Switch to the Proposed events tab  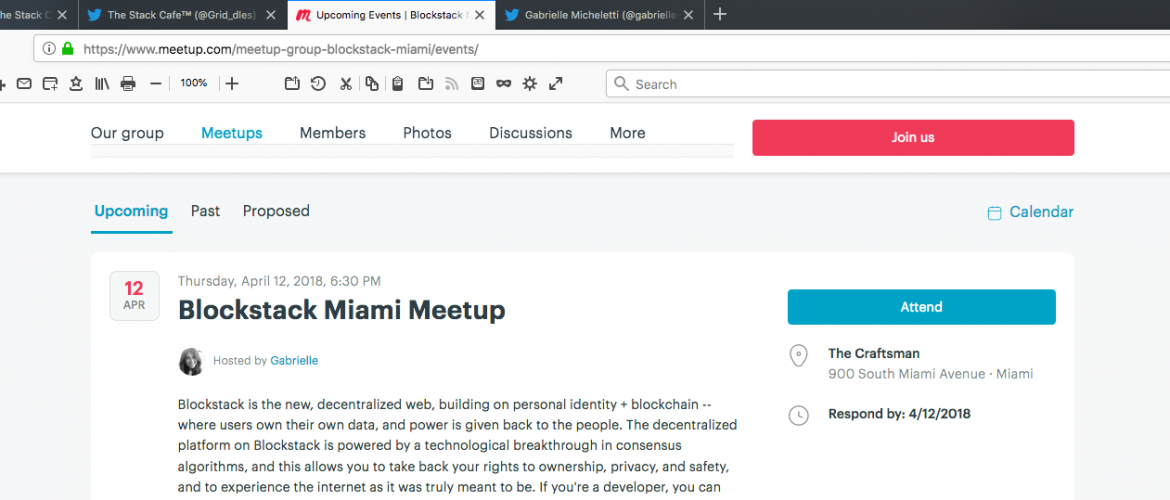276,211
